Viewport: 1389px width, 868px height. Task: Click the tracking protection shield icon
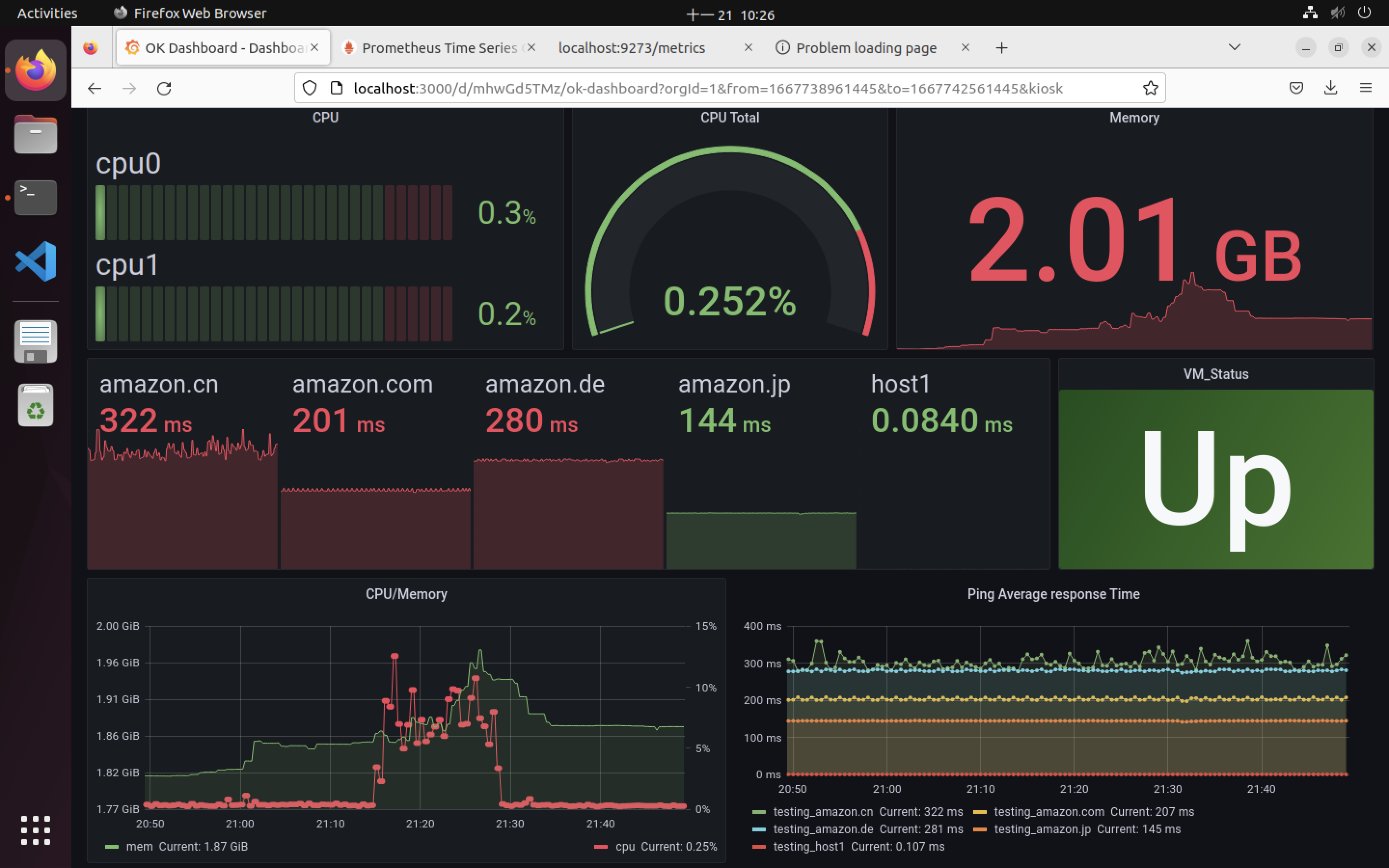click(310, 88)
